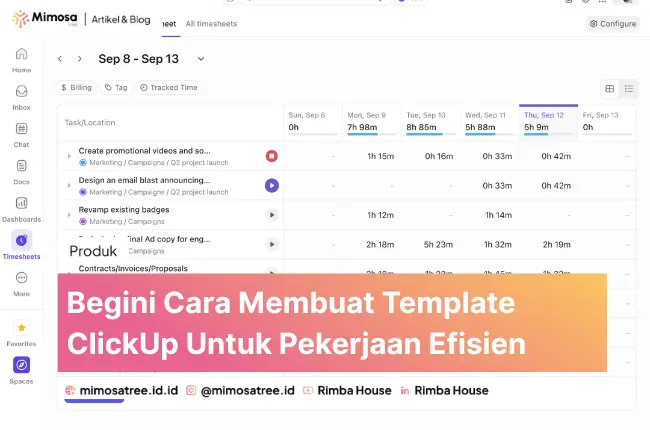Click the LinkedIn icon in footer
Image resolution: width=650 pixels, height=430 pixels.
[405, 391]
